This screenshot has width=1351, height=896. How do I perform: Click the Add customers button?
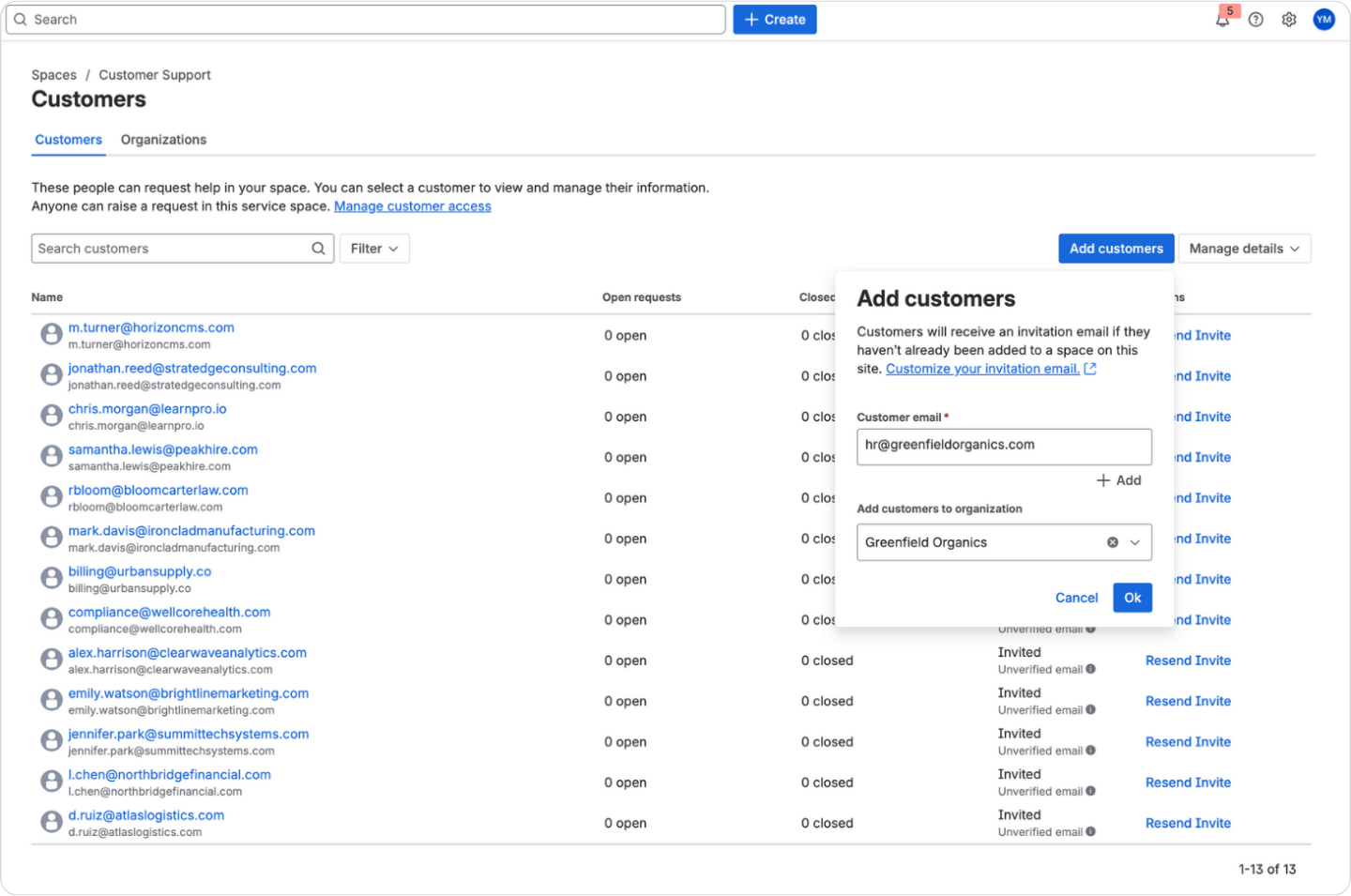point(1116,248)
